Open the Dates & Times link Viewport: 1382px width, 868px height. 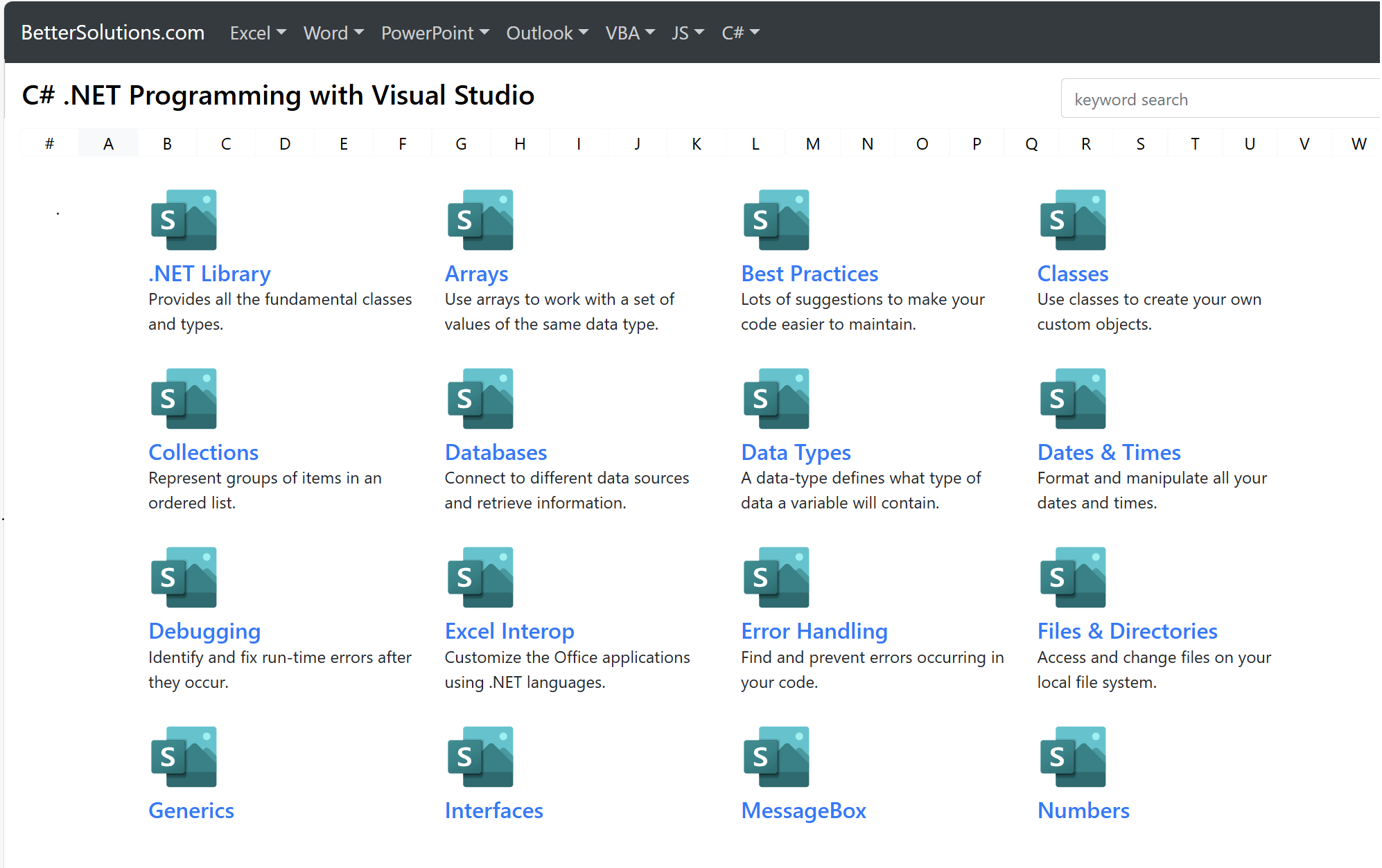(1109, 452)
